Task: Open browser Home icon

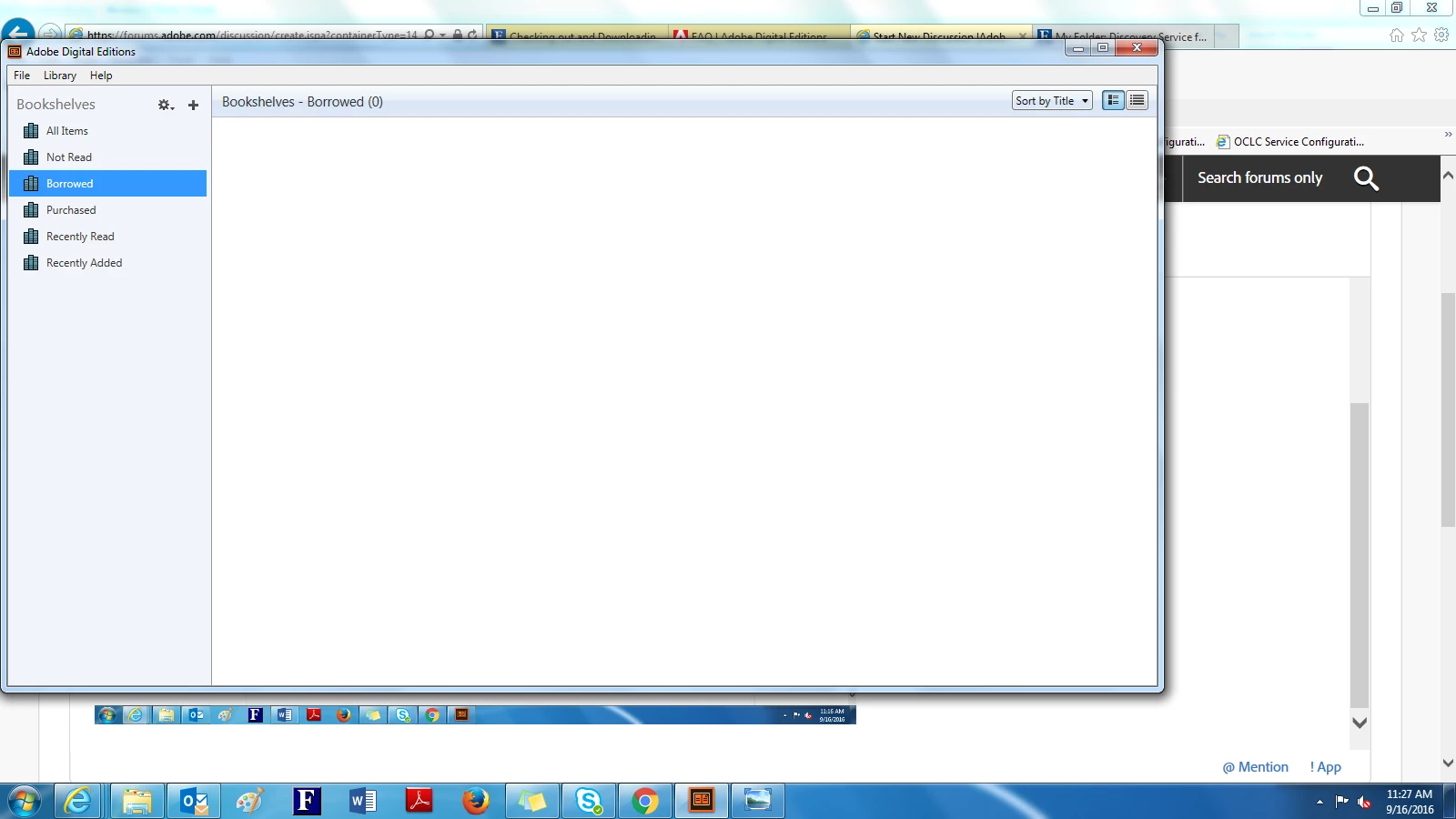Action: pos(1397,35)
